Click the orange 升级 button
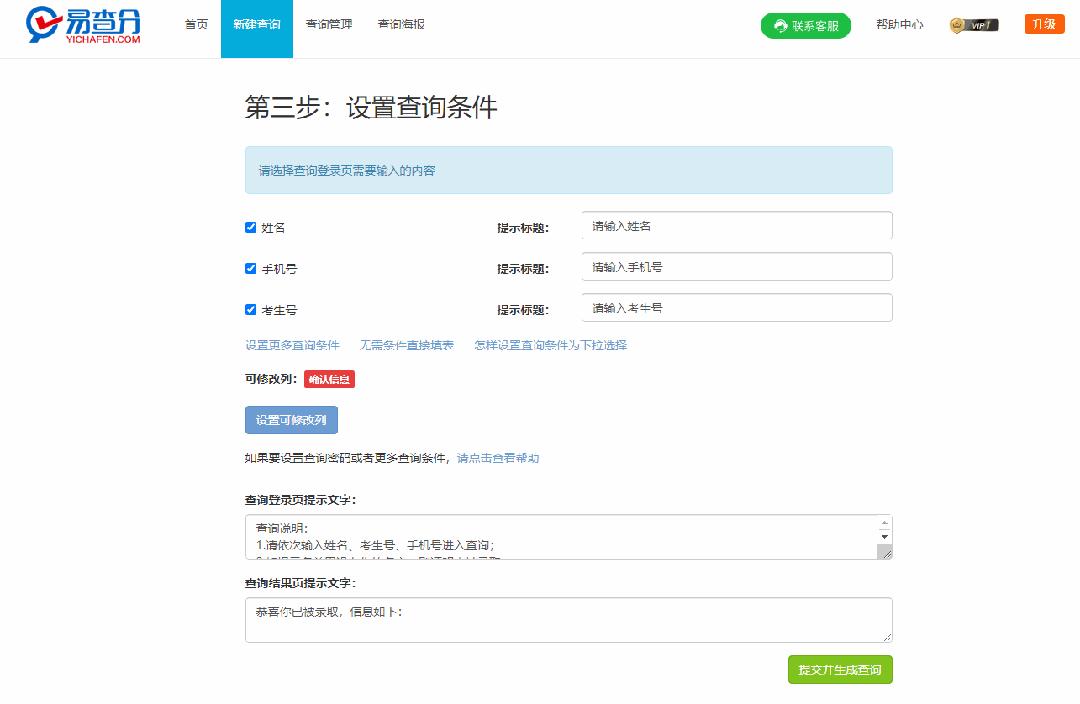Image resolution: width=1080 pixels, height=704 pixels. (x=1043, y=23)
